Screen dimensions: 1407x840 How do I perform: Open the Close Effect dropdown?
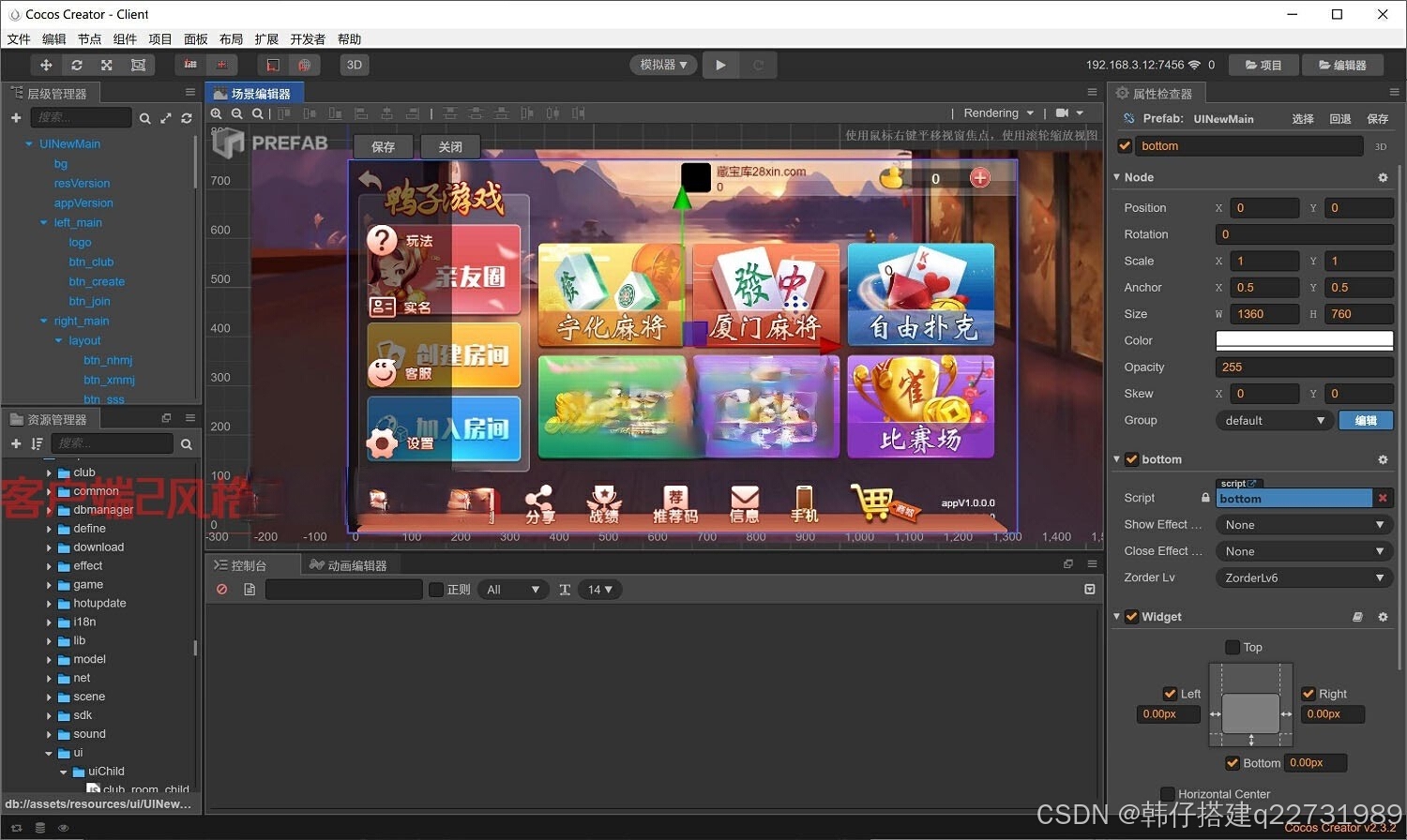click(1304, 551)
